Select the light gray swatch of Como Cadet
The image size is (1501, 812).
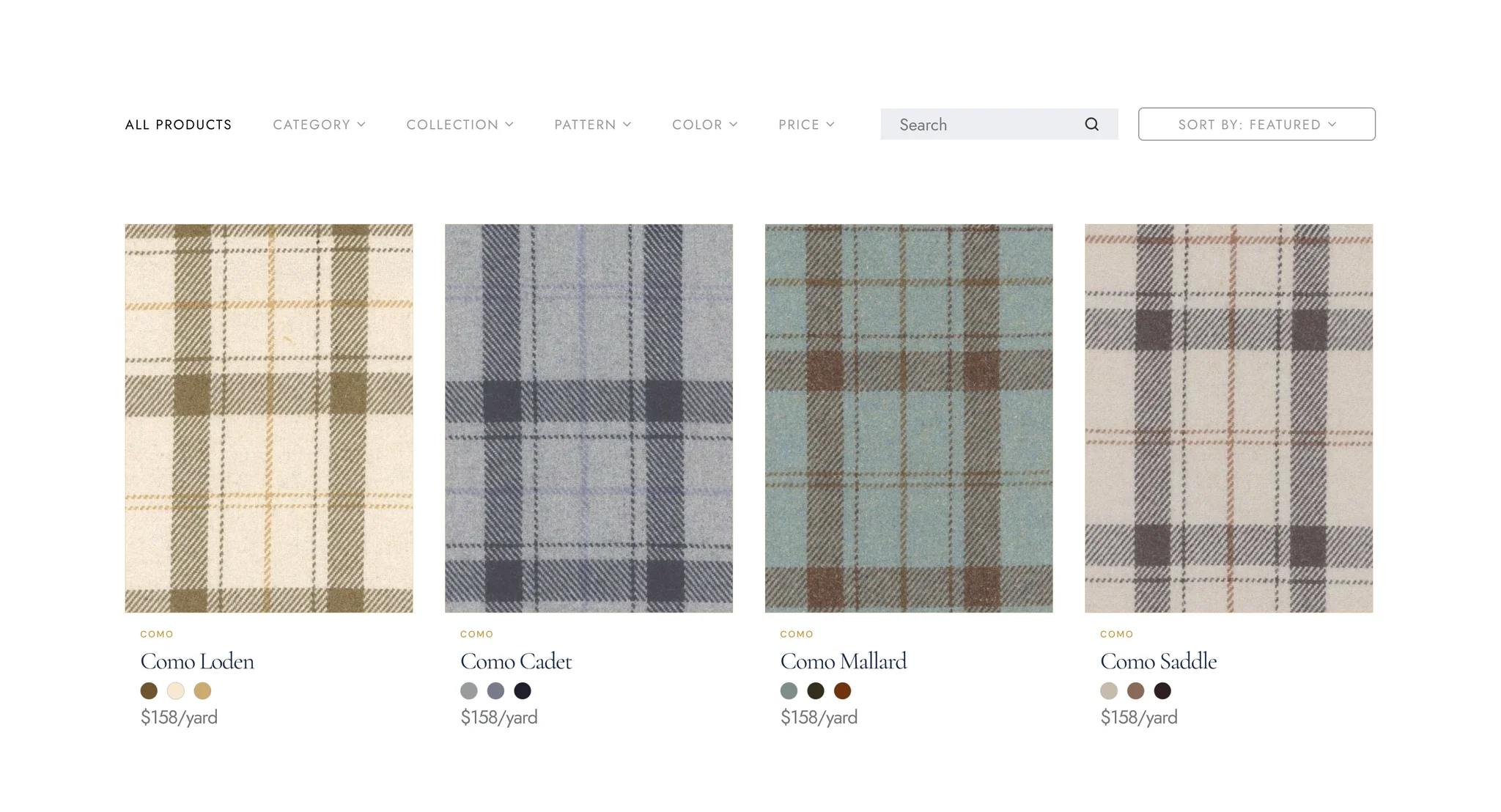tap(469, 690)
